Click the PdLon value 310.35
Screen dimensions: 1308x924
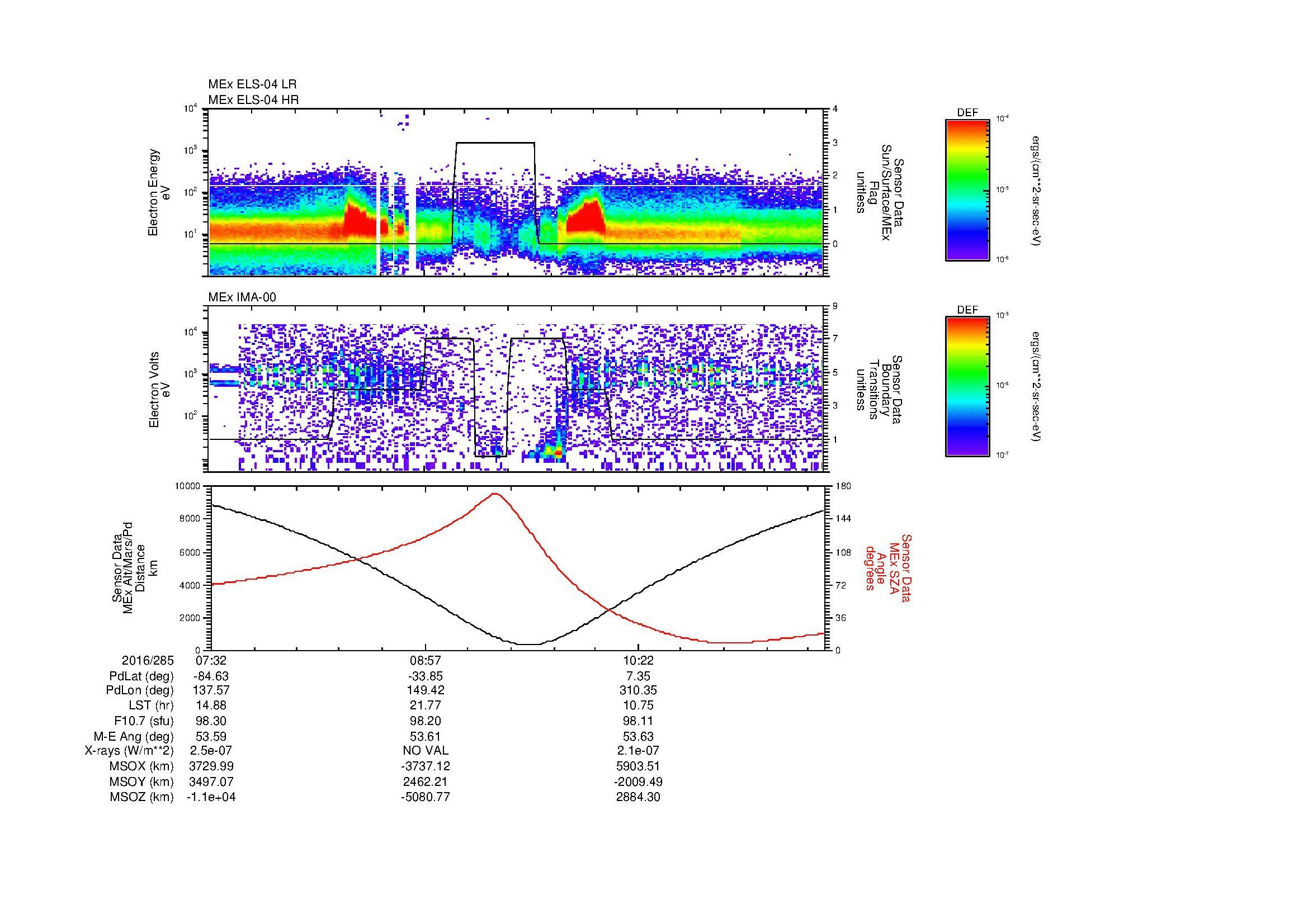point(638,690)
